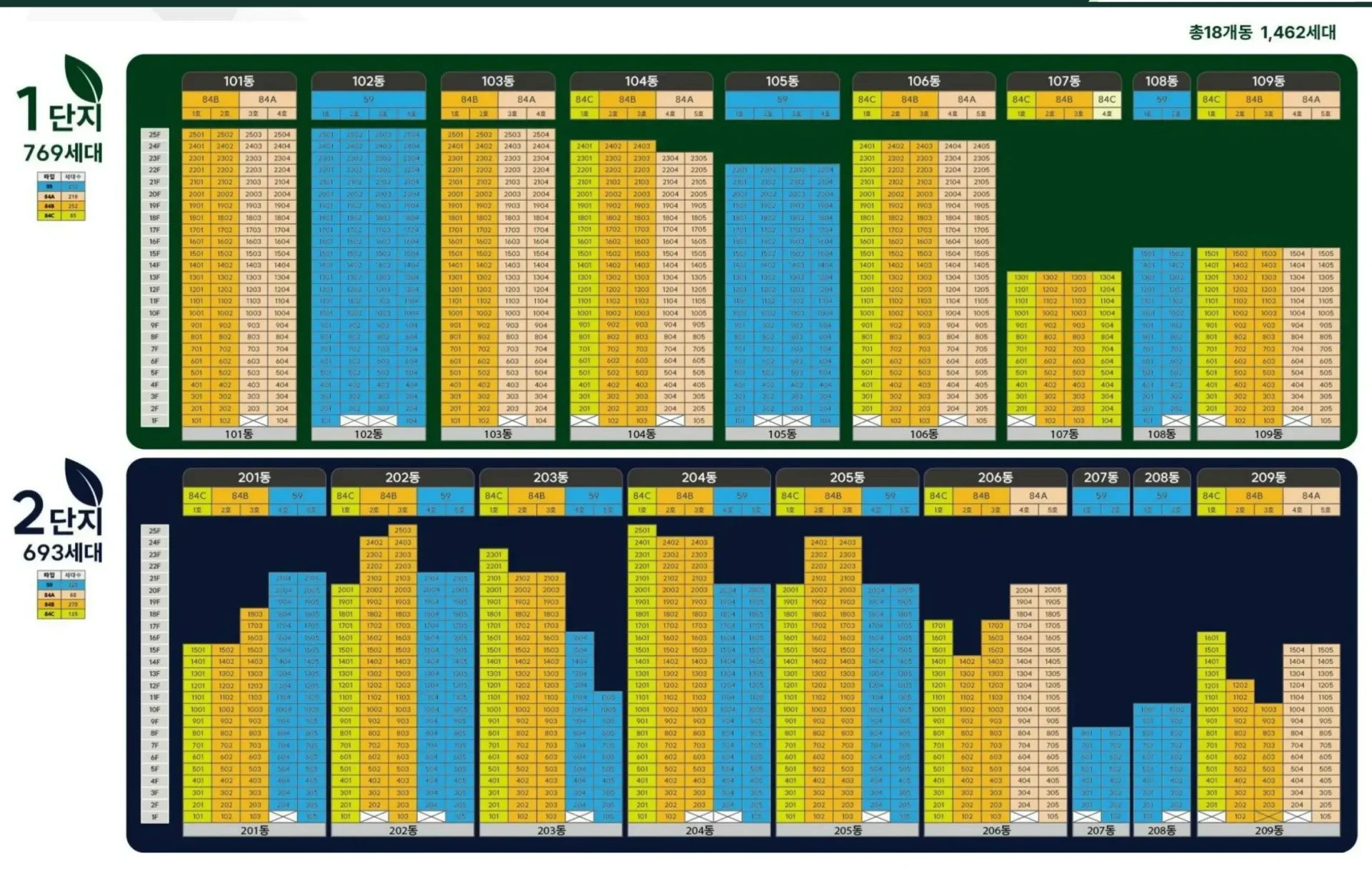The height and width of the screenshot is (869, 1372).
Task: Select unit 2402 in 202동
Action: (x=374, y=542)
